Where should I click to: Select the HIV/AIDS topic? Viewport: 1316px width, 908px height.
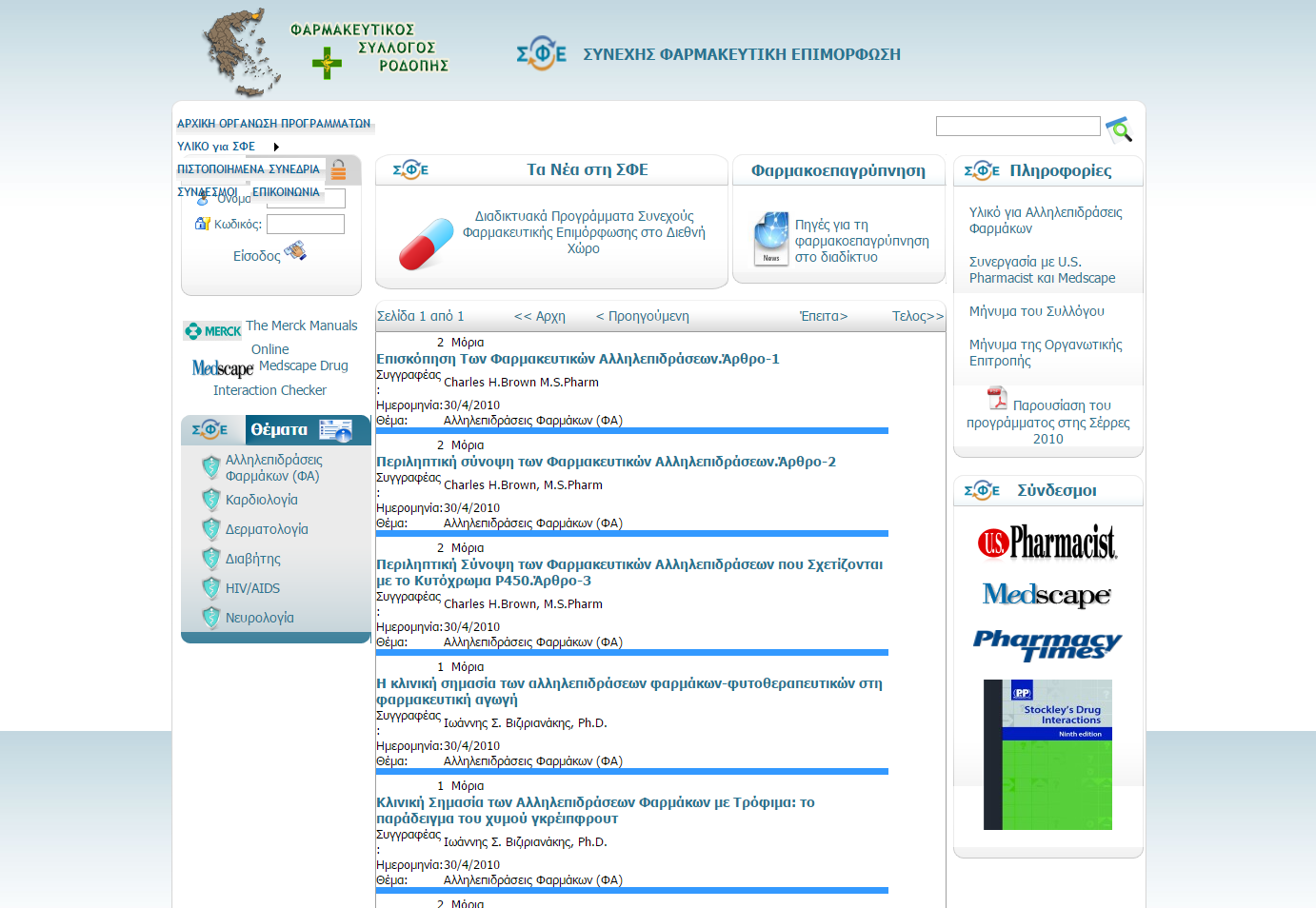(x=252, y=588)
